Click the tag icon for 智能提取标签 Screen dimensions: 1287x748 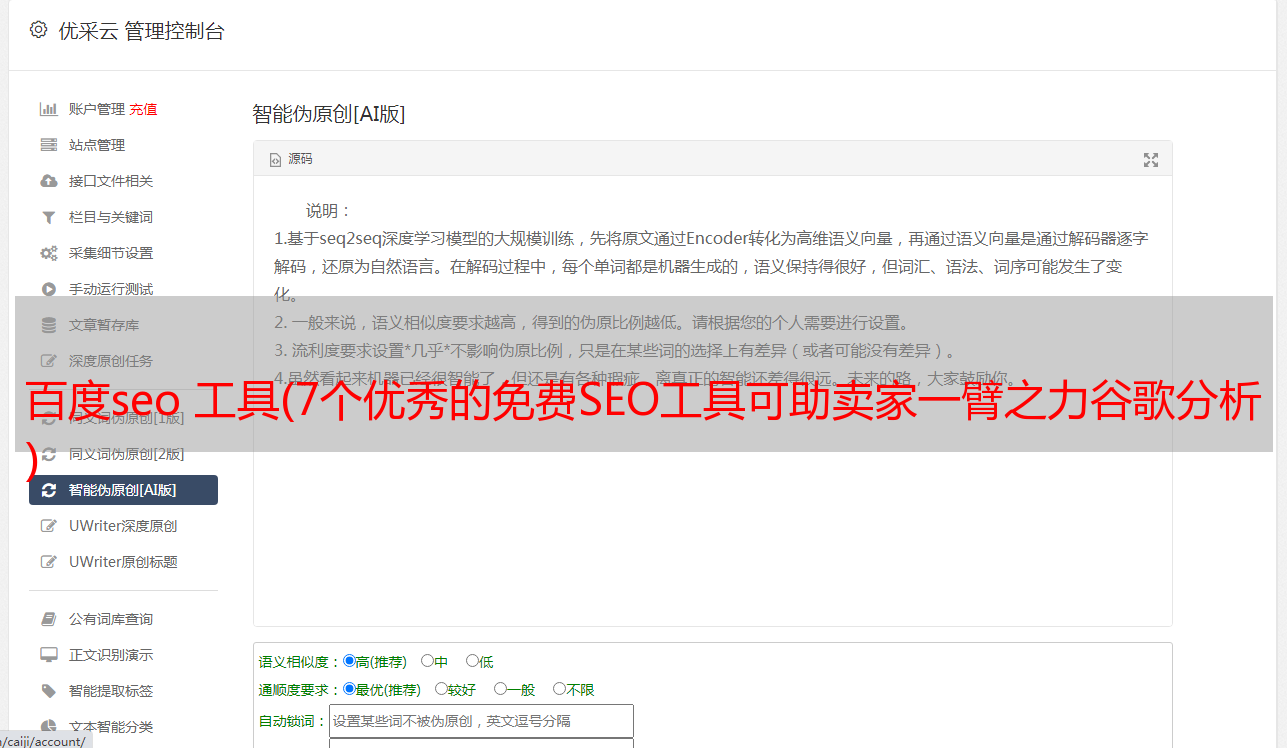click(48, 691)
